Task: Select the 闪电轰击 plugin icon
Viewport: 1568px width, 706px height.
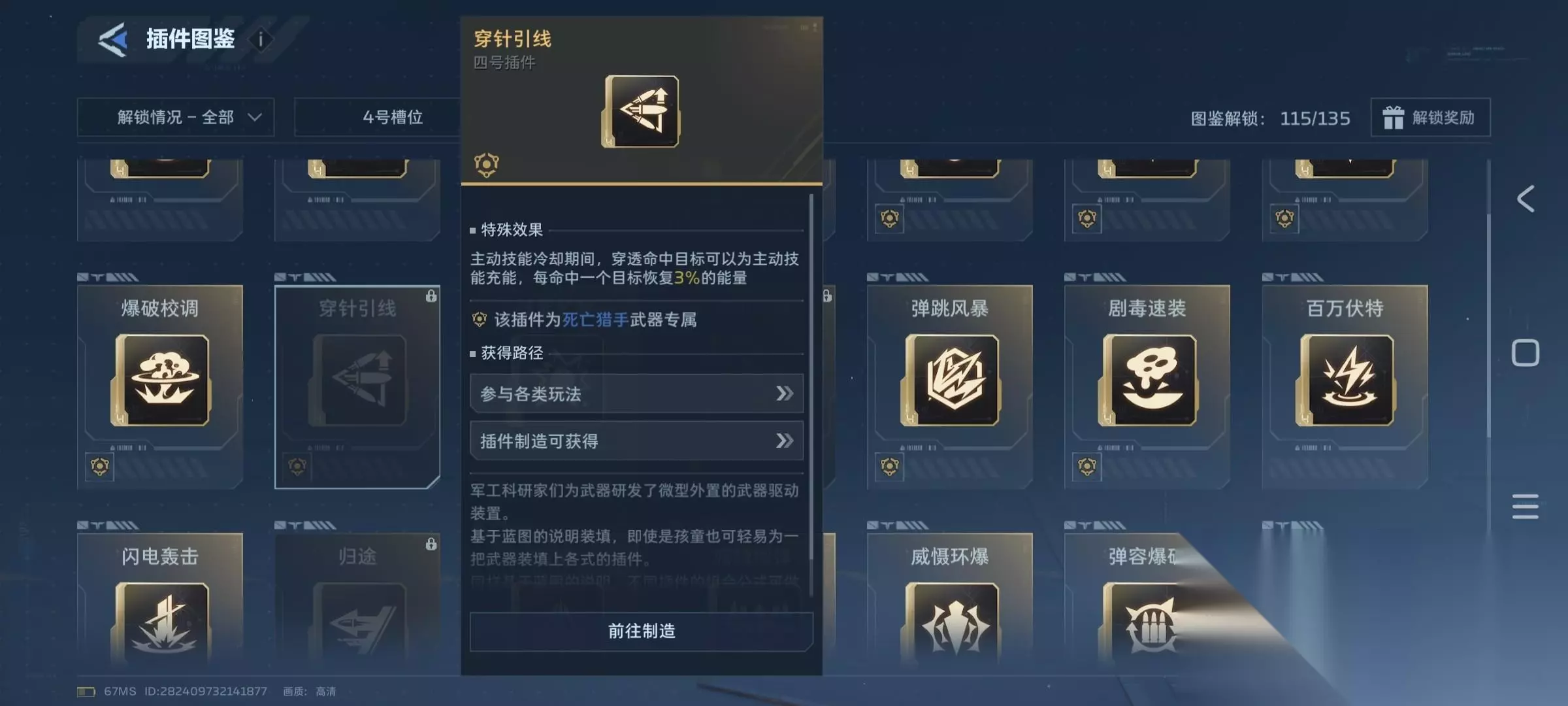Action: [x=160, y=621]
